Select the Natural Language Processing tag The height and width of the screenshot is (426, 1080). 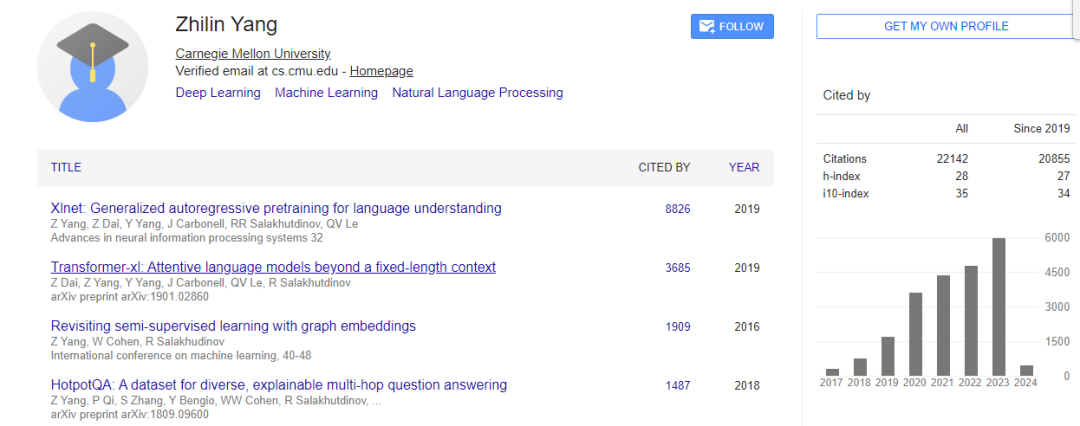click(477, 93)
